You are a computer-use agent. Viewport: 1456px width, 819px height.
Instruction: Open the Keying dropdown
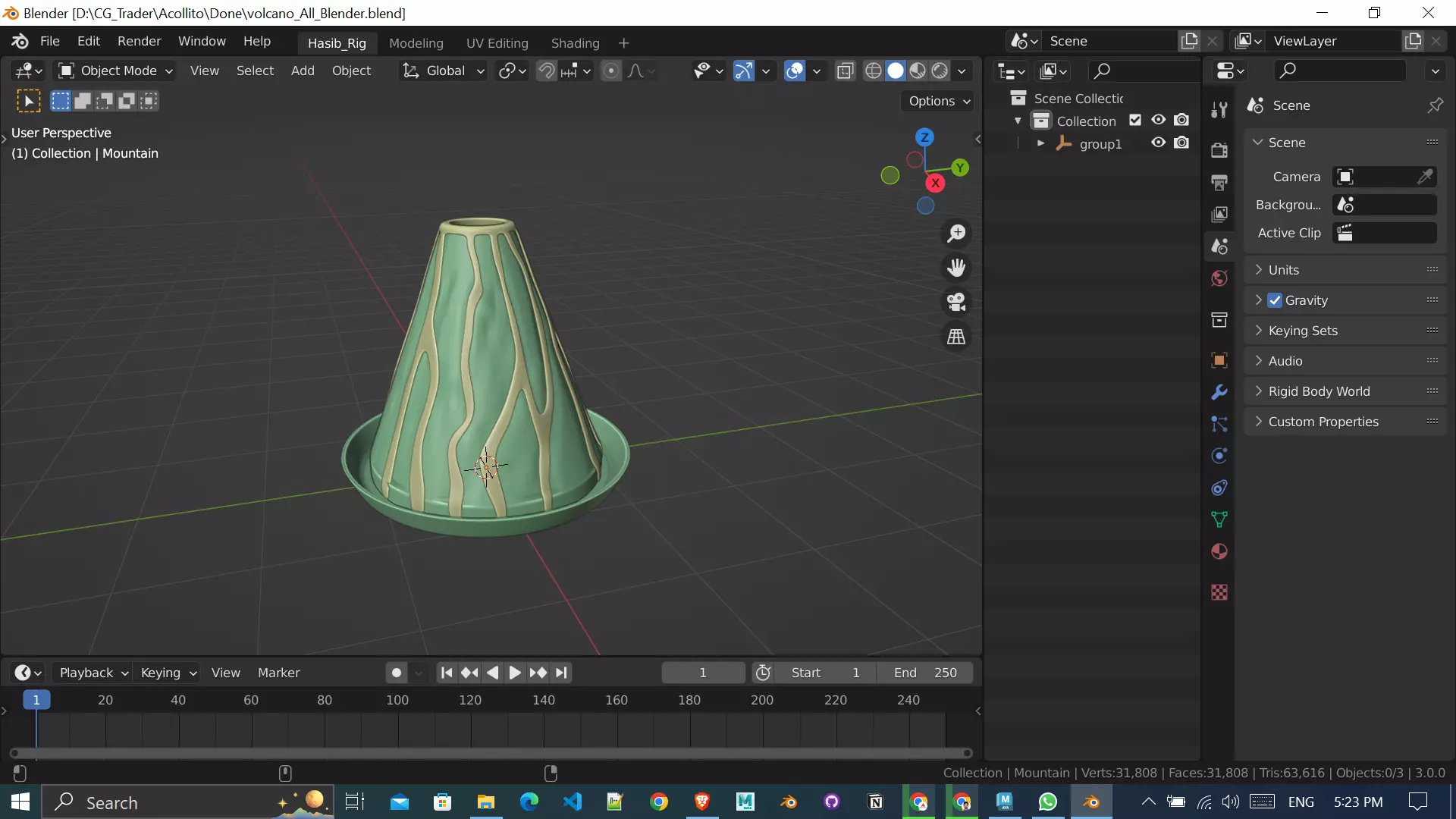(168, 673)
